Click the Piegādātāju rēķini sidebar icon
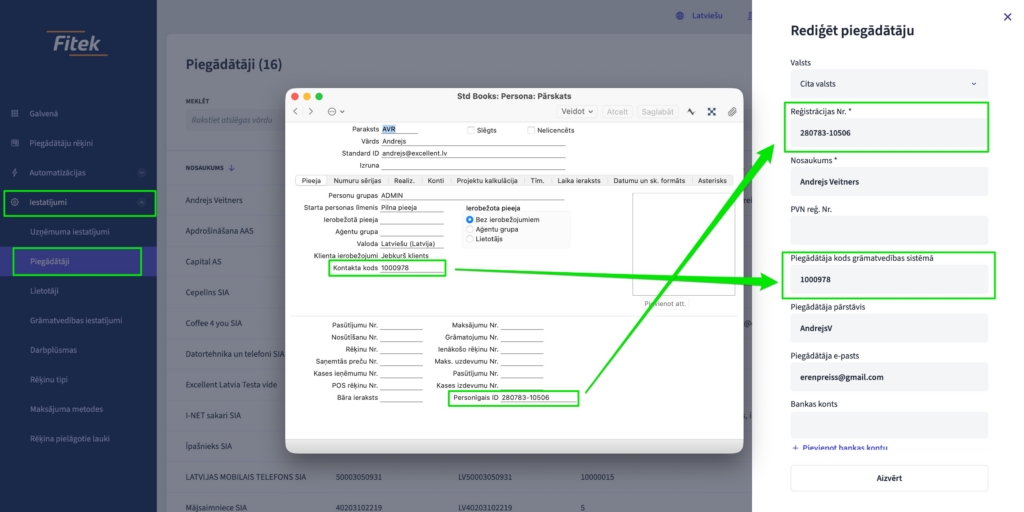This screenshot has height=512, width=1024. coord(14,143)
